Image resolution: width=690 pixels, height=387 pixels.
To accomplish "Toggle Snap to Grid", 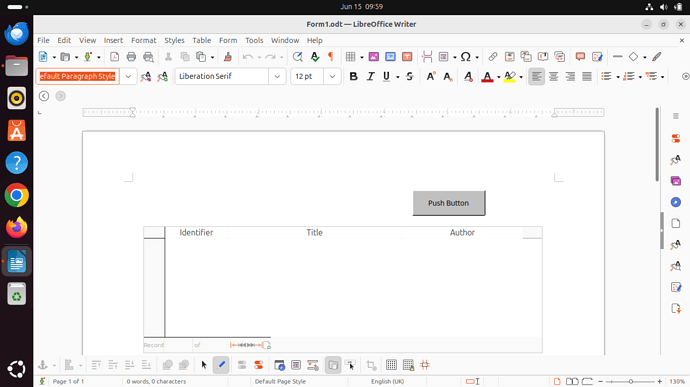I will click(408, 365).
